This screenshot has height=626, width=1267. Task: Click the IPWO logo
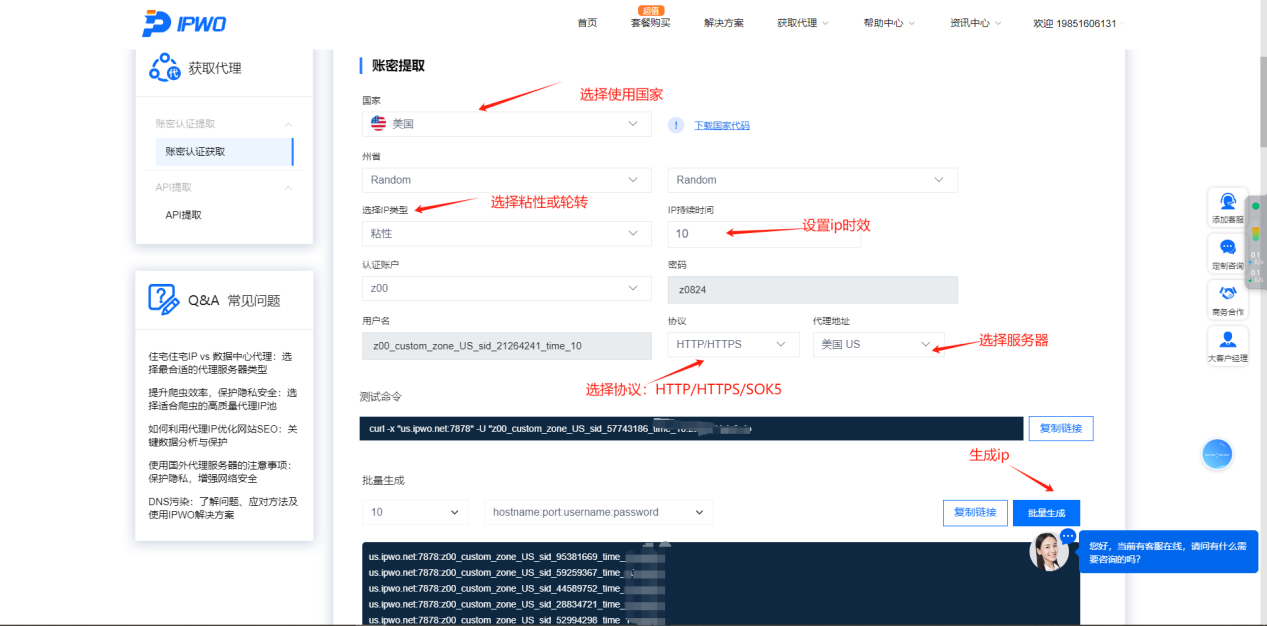click(x=184, y=23)
